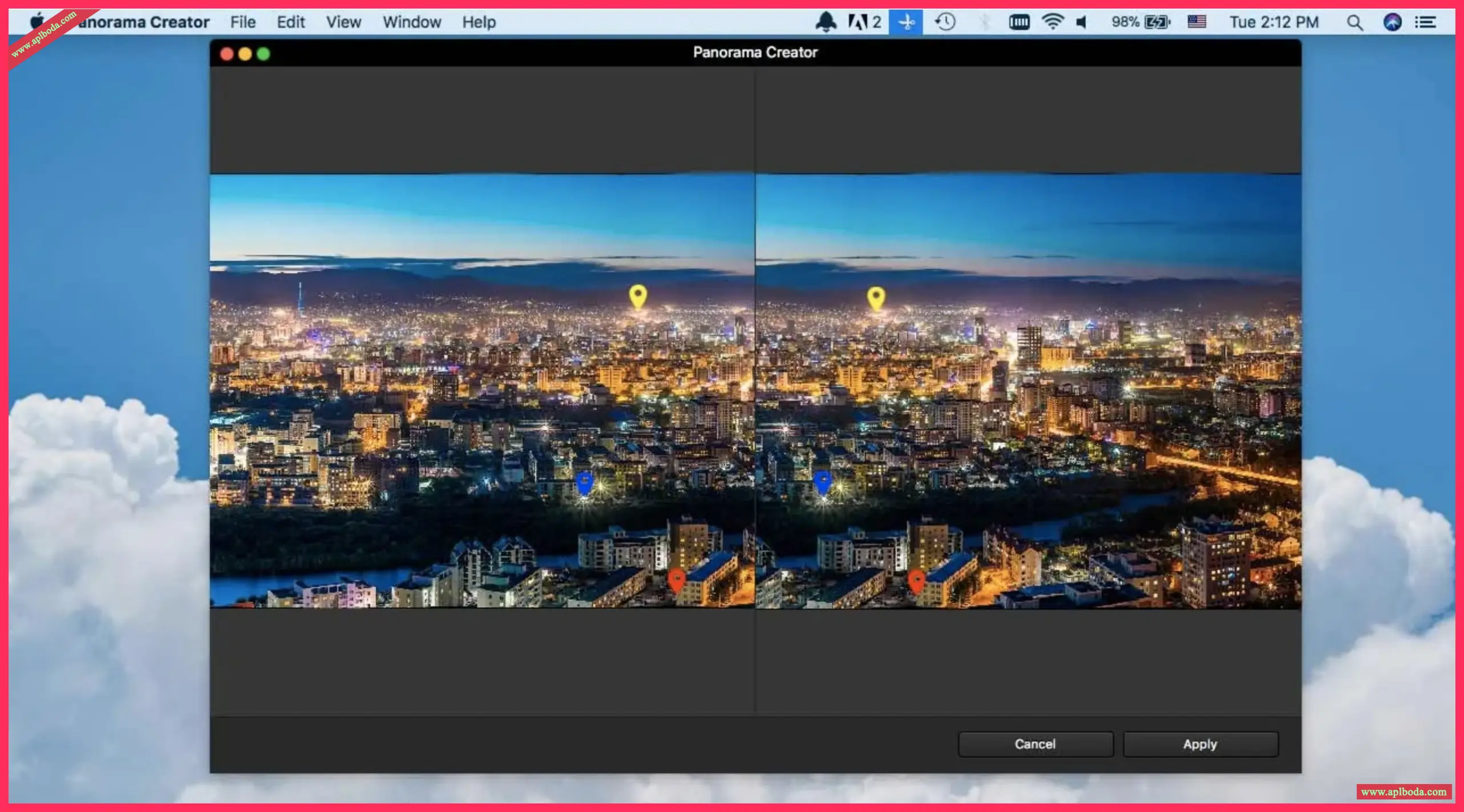Maximize window with green button

coord(263,54)
